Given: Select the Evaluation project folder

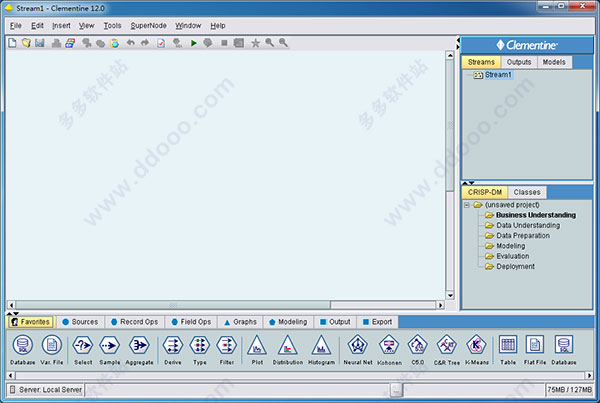Looking at the screenshot, I should click(x=507, y=256).
